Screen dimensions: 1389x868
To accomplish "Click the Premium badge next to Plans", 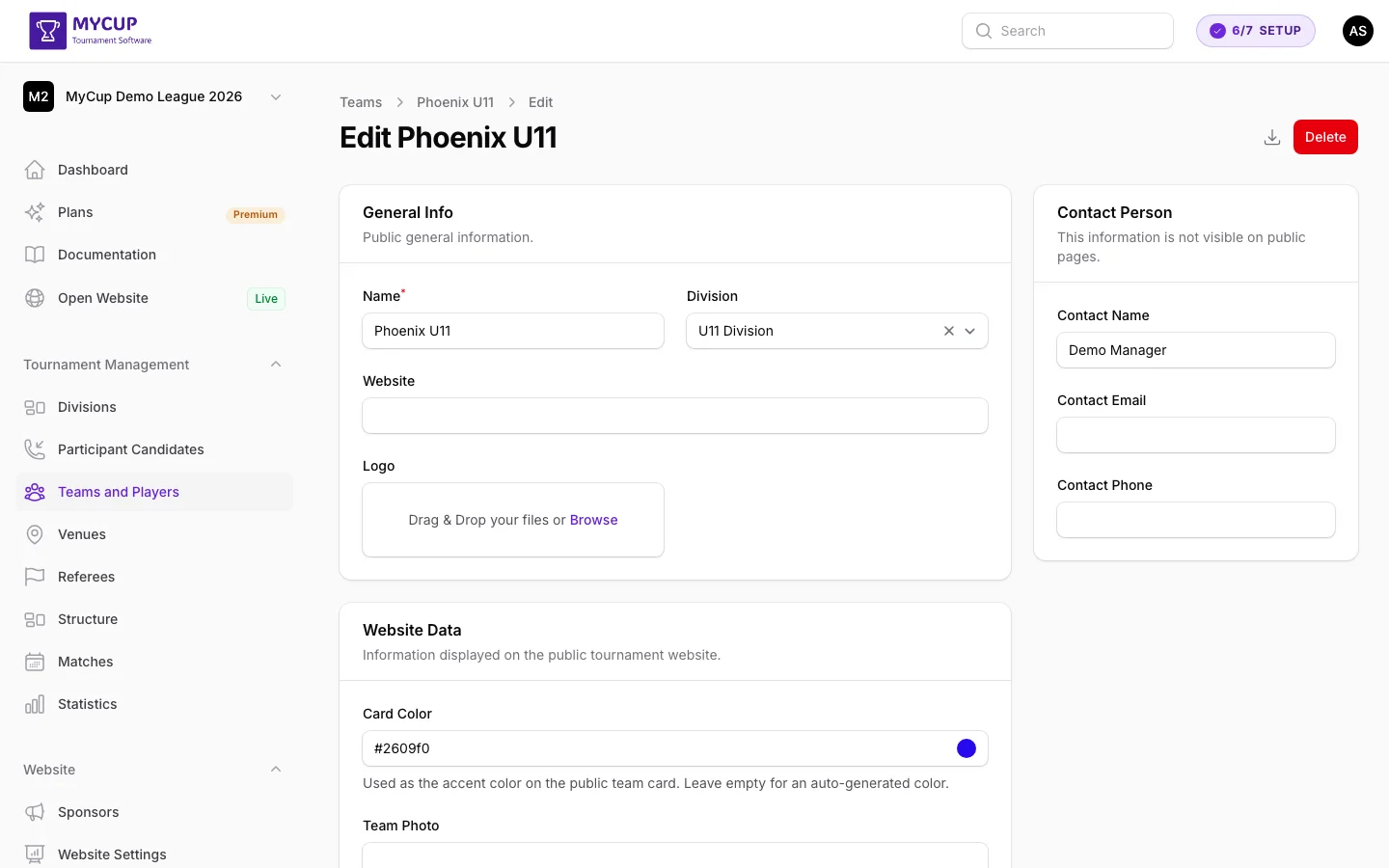I will [x=256, y=214].
